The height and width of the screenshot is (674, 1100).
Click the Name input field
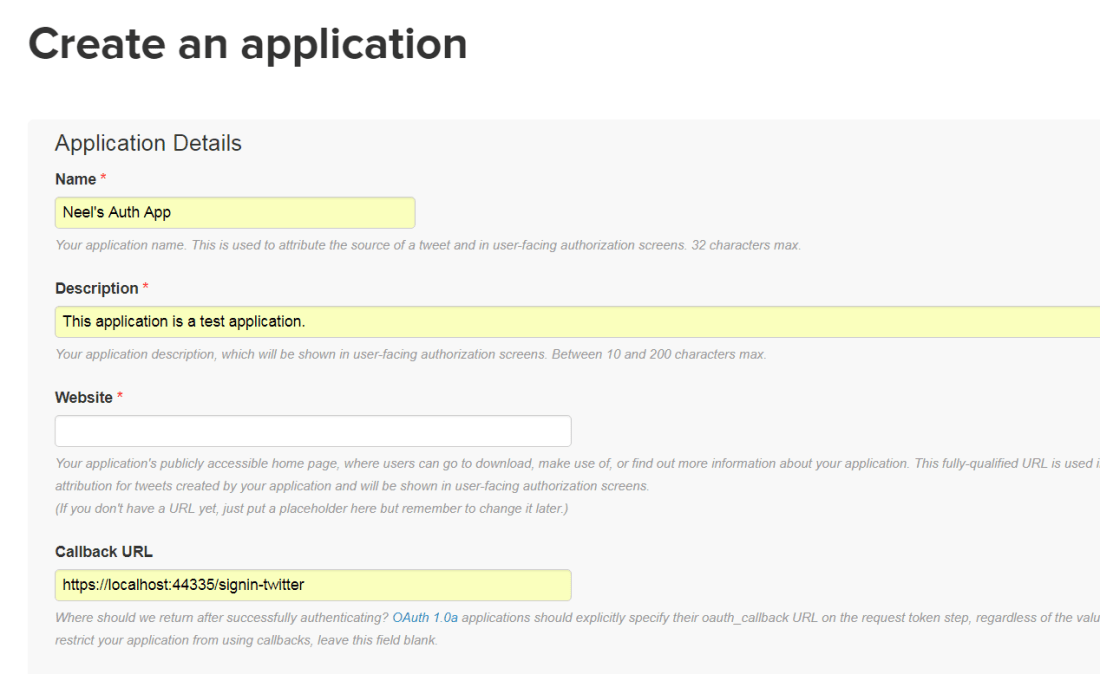234,212
